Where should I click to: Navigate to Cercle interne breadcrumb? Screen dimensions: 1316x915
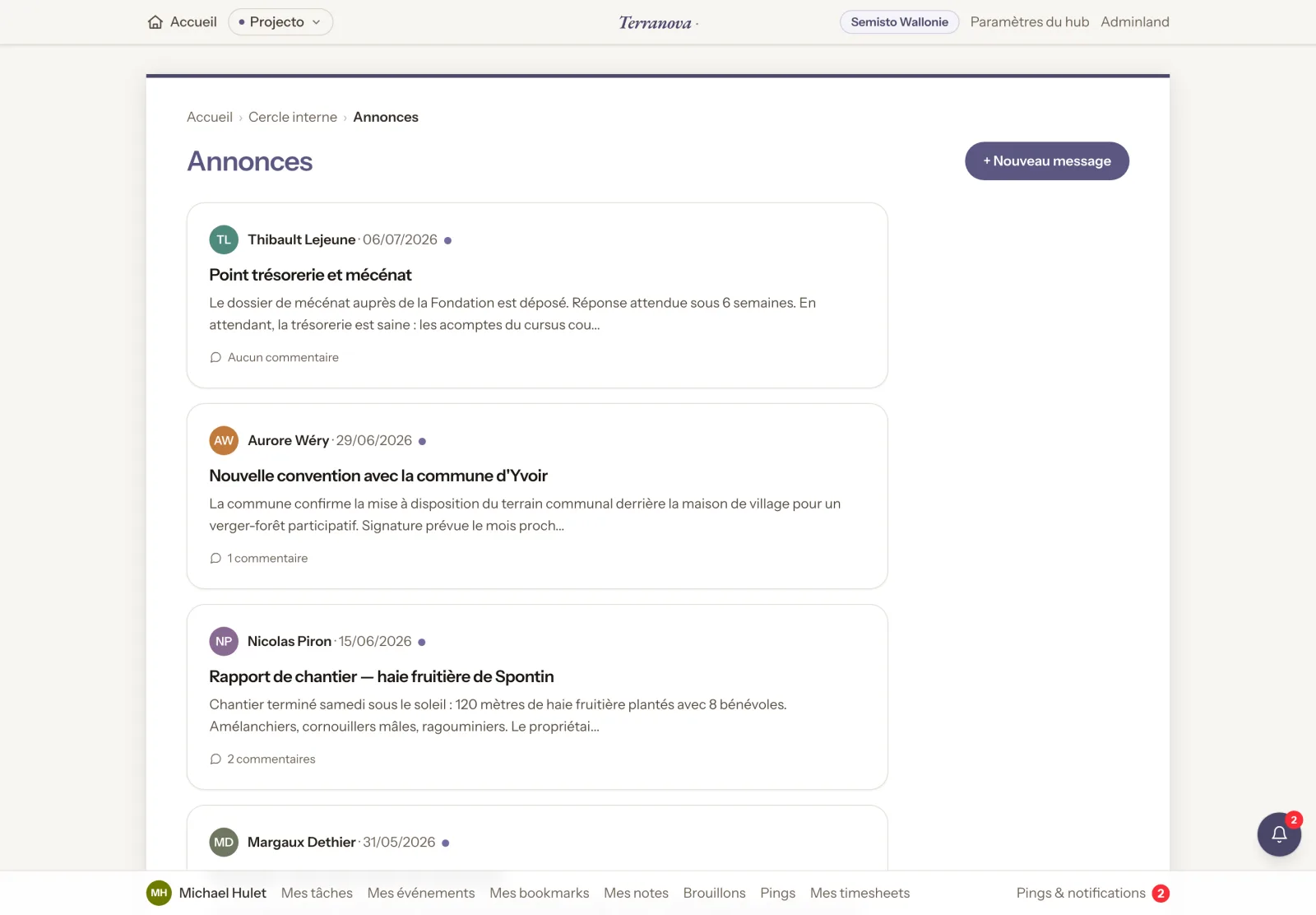[x=293, y=117]
